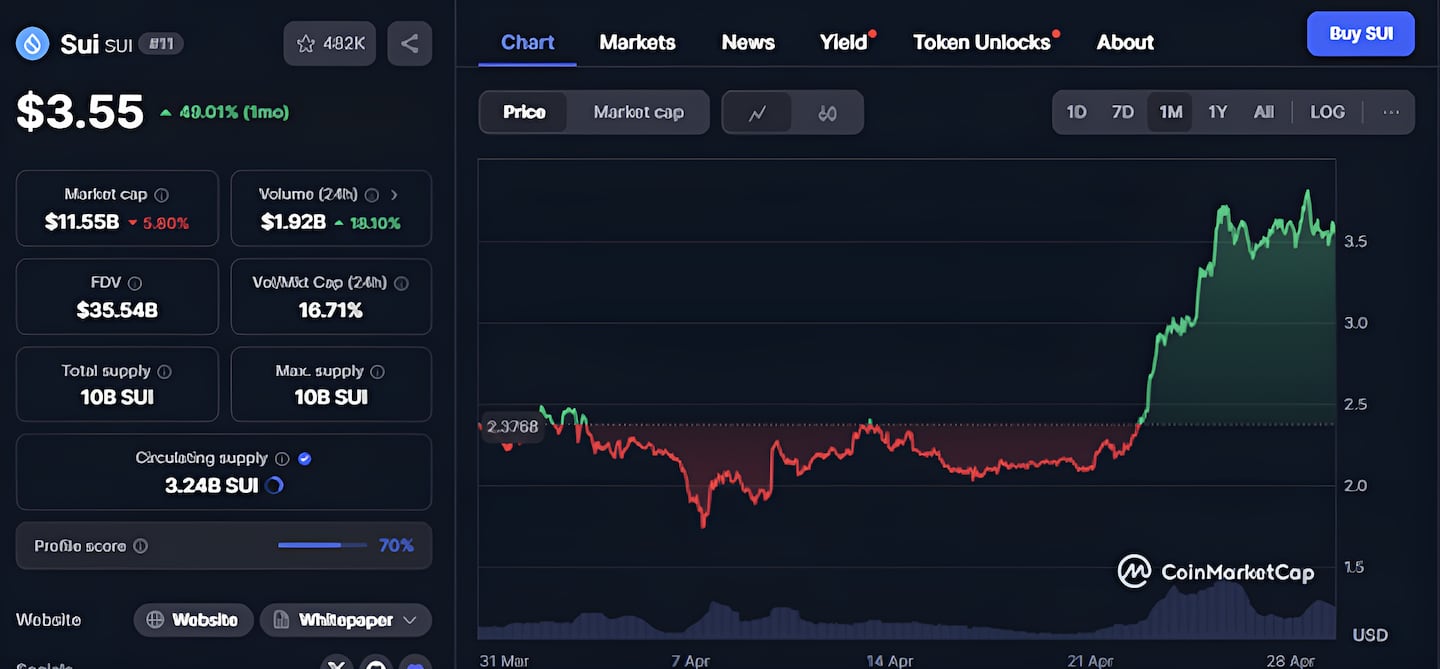Image resolution: width=1440 pixels, height=669 pixels.
Task: Click the 3.24B SUI circulating supply value
Action: [212, 486]
